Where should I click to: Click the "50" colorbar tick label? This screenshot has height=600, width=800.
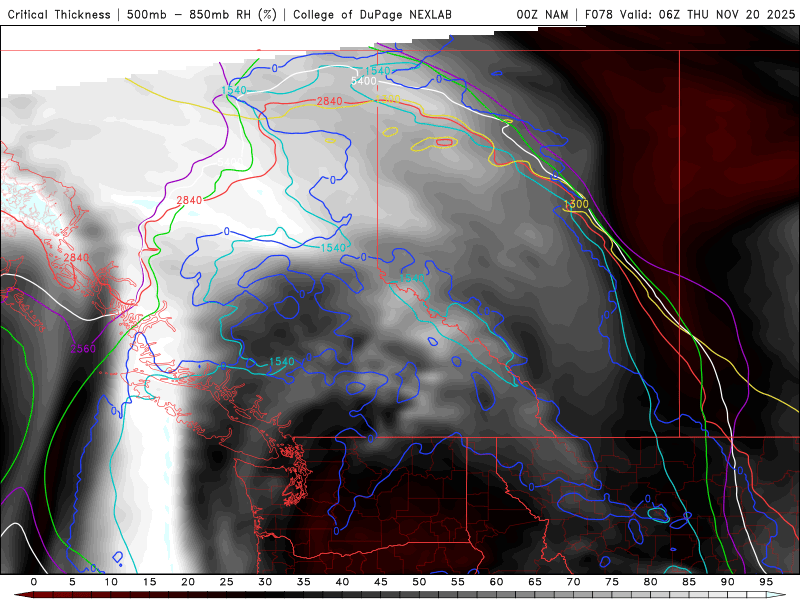419,582
